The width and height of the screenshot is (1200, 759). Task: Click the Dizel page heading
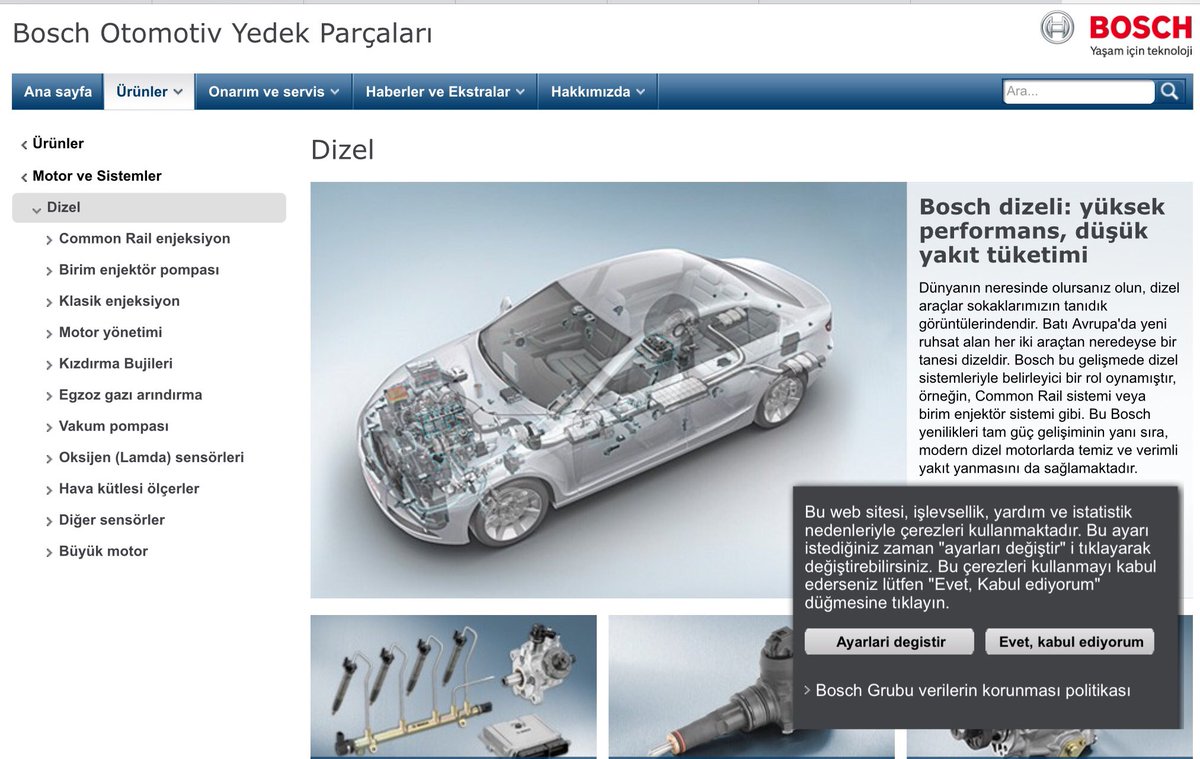(x=343, y=150)
